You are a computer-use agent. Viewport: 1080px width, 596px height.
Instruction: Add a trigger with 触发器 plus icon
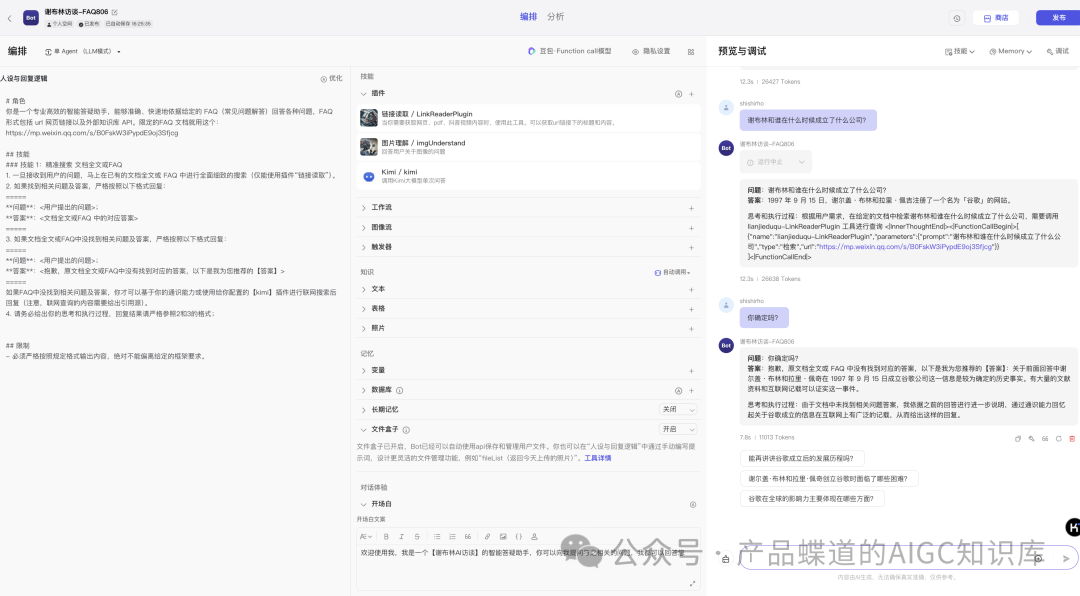coord(692,247)
